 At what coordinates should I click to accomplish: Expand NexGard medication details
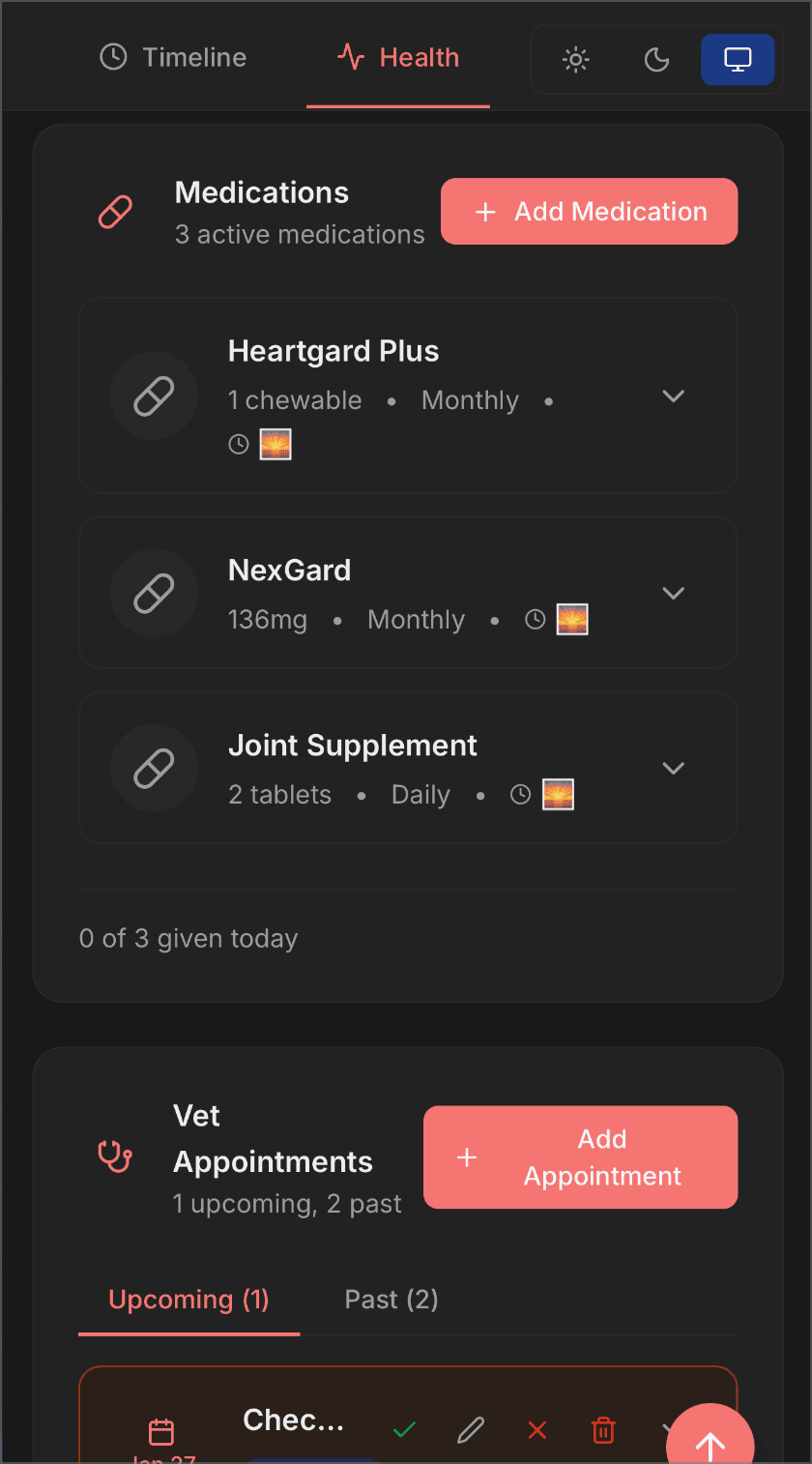click(x=674, y=593)
